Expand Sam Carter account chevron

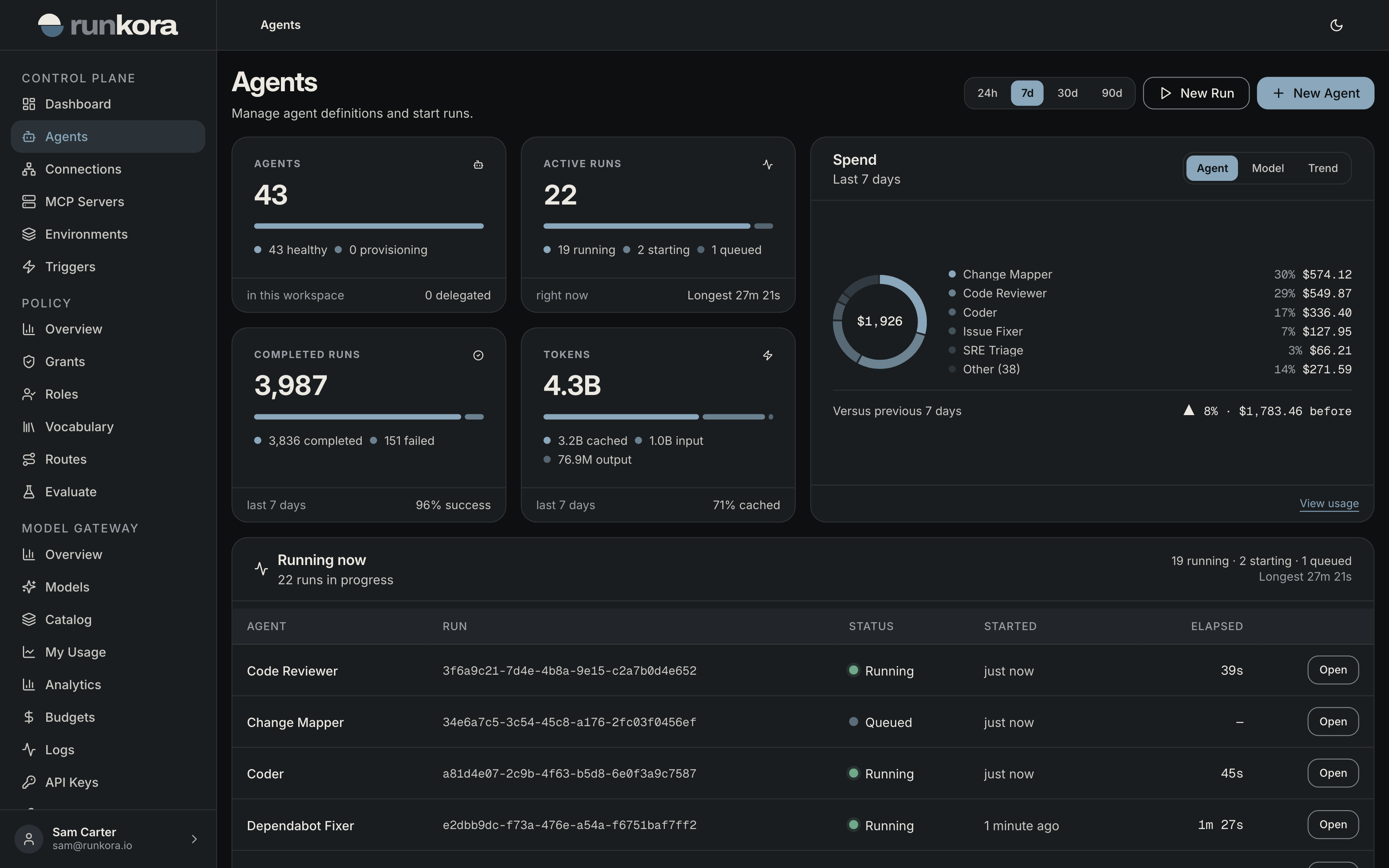pos(194,839)
